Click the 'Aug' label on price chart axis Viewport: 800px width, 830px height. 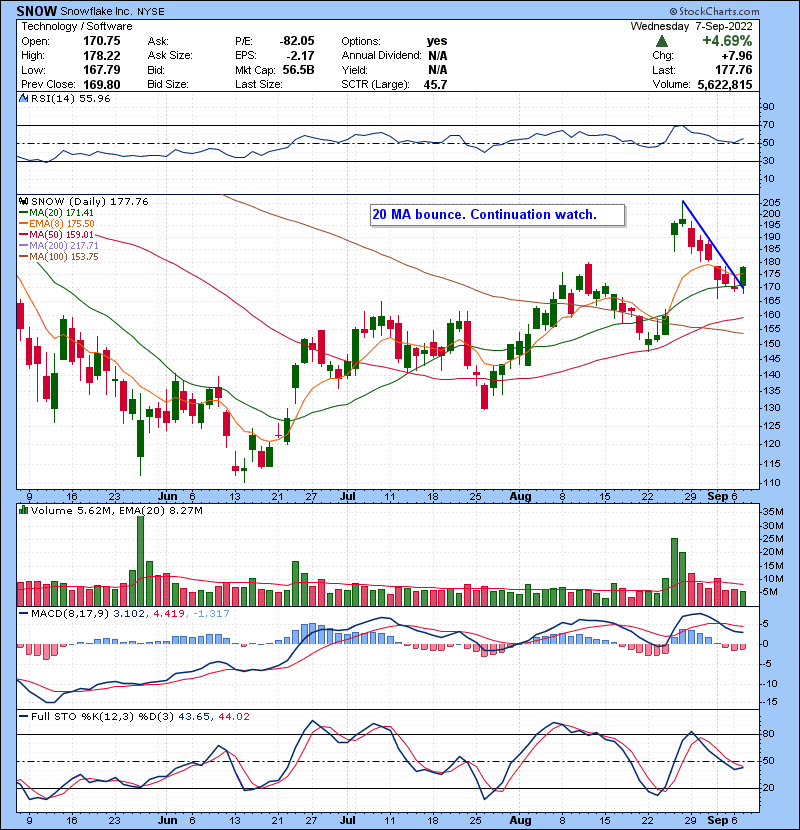coord(520,497)
